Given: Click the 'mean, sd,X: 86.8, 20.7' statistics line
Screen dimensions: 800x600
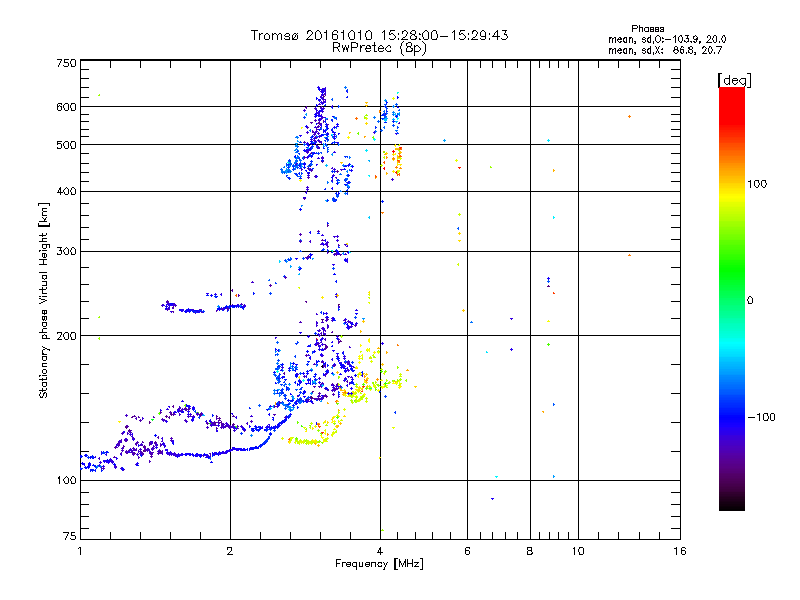Looking at the screenshot, I should tap(665, 51).
